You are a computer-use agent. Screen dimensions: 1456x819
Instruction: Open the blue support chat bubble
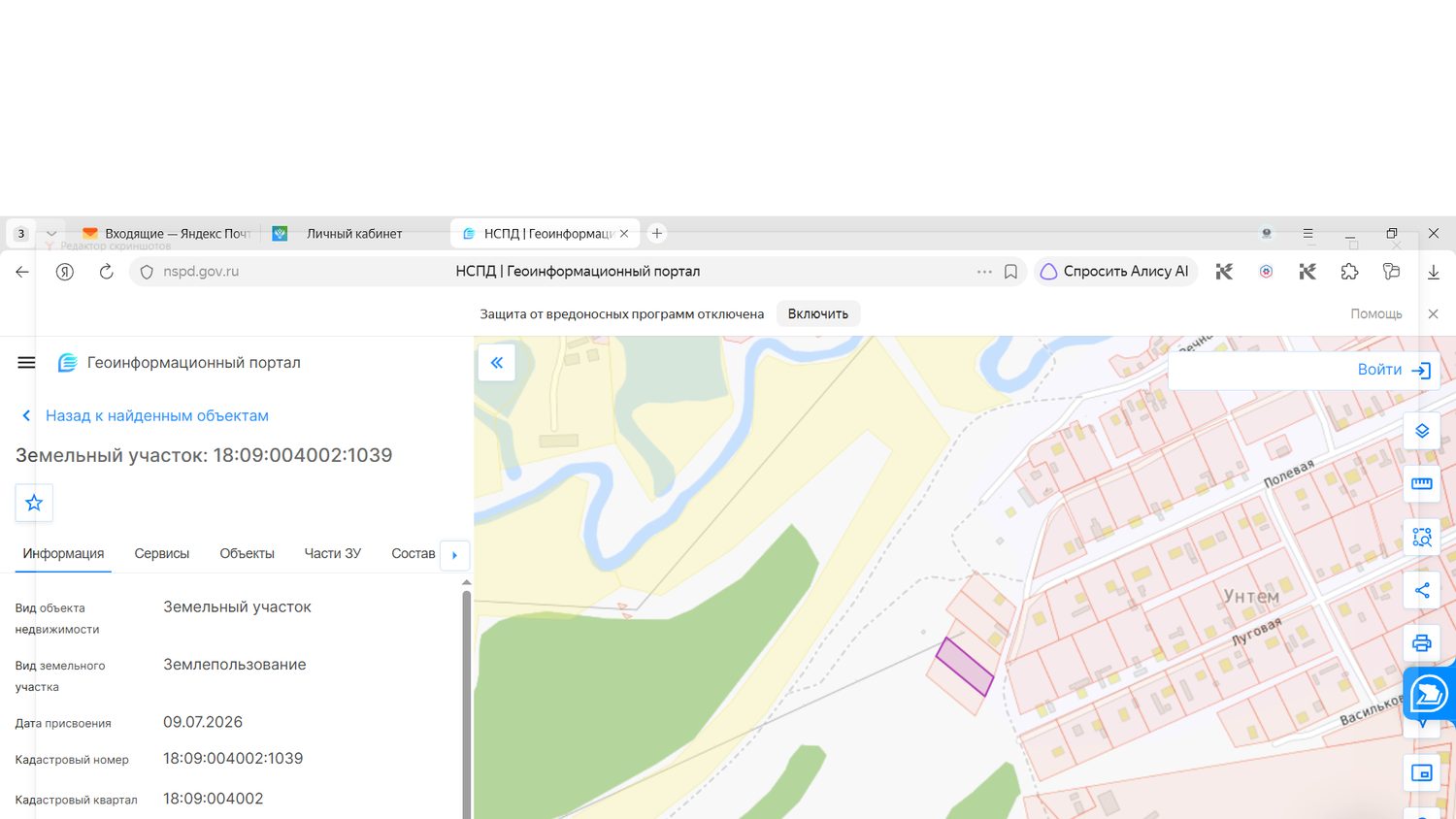(1430, 693)
